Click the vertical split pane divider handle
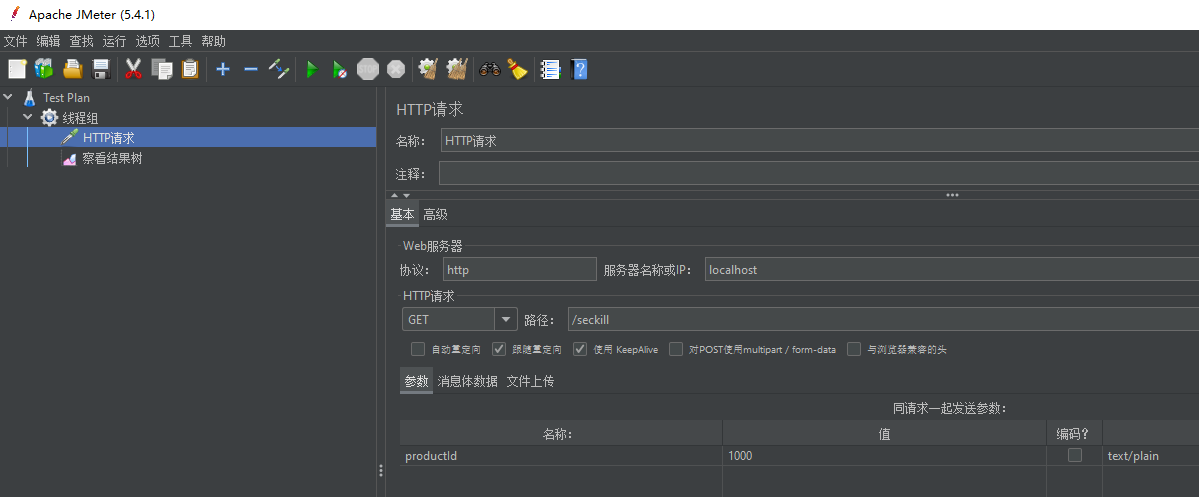Screen dimensions: 1199x497 point(380,470)
